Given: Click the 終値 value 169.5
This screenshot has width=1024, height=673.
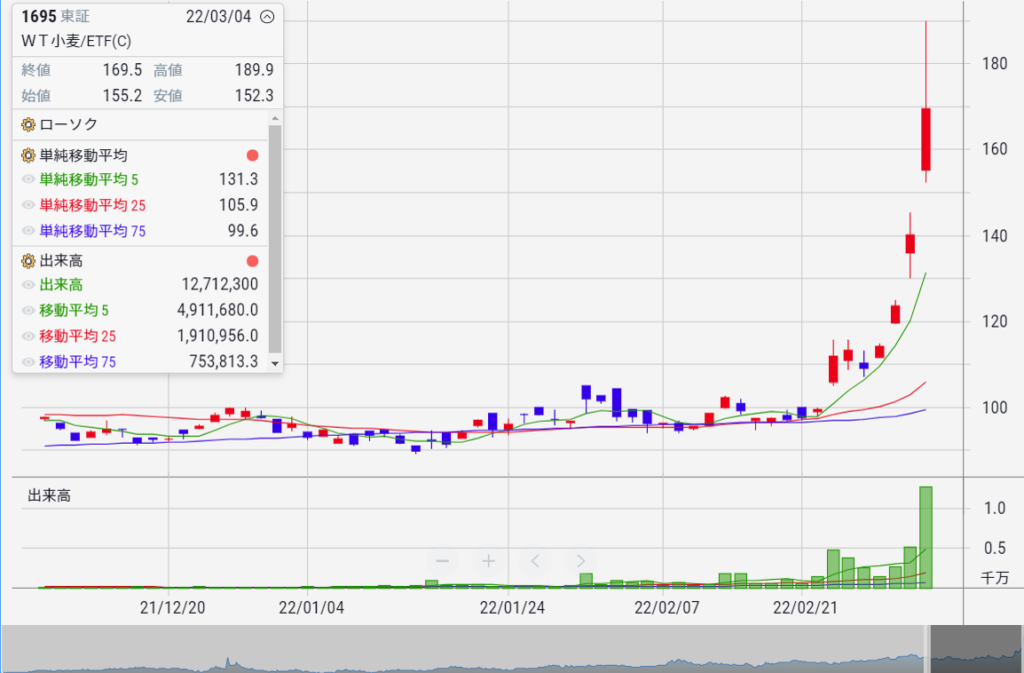Looking at the screenshot, I should click(x=122, y=70).
